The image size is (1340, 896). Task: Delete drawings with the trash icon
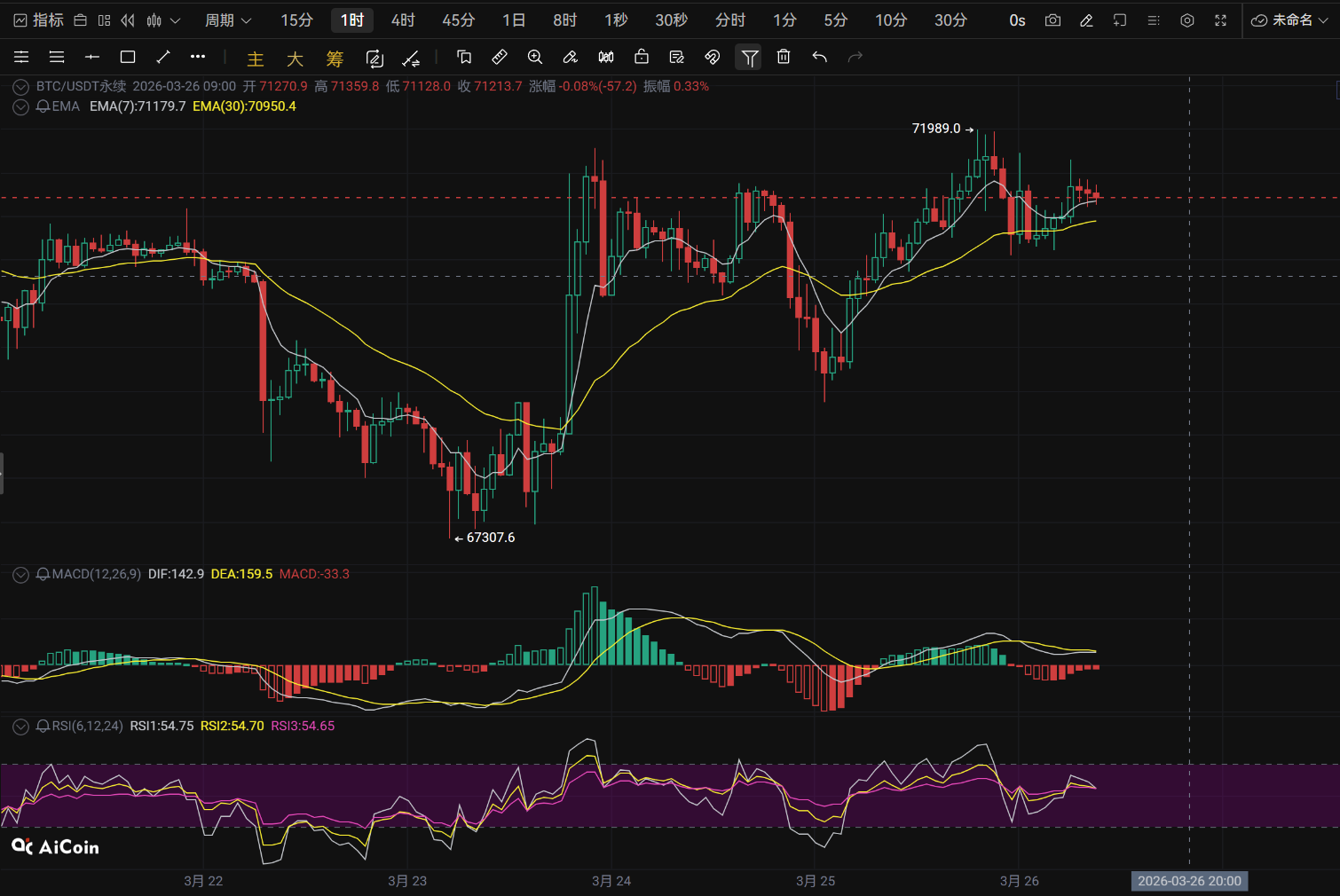(x=784, y=58)
